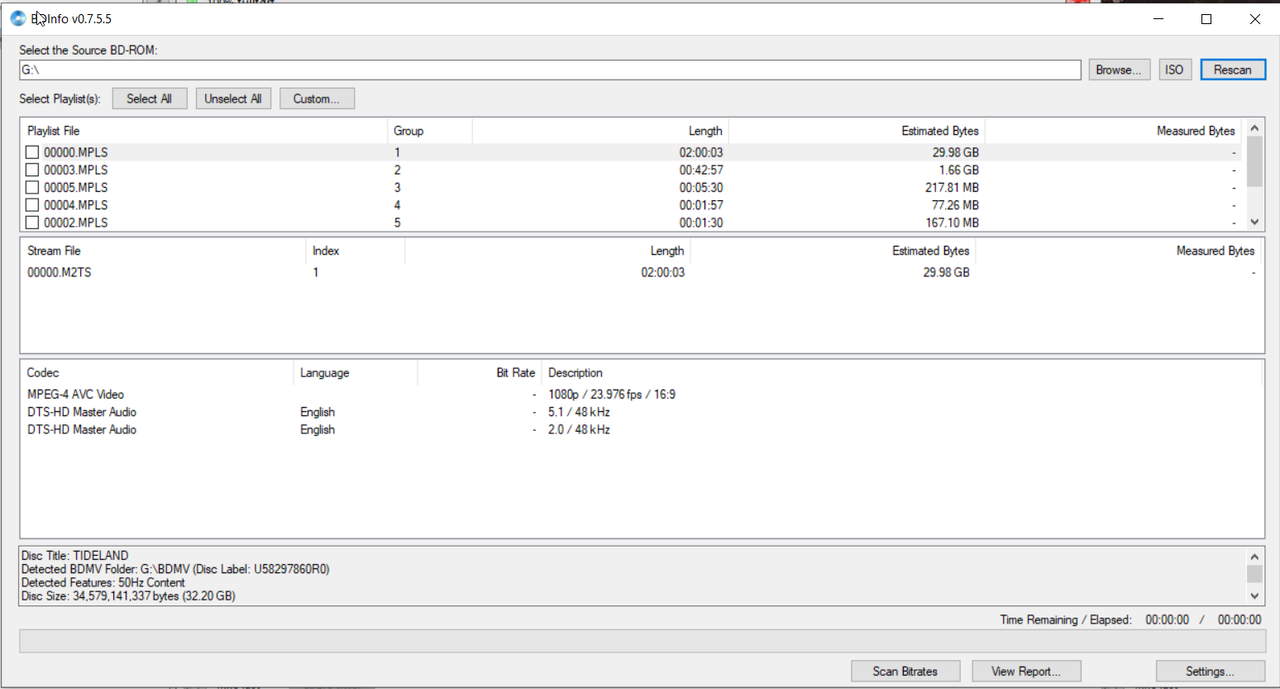Viewport: 1280px width, 689px height.
Task: Start Scan Bitrates
Action: [906, 671]
